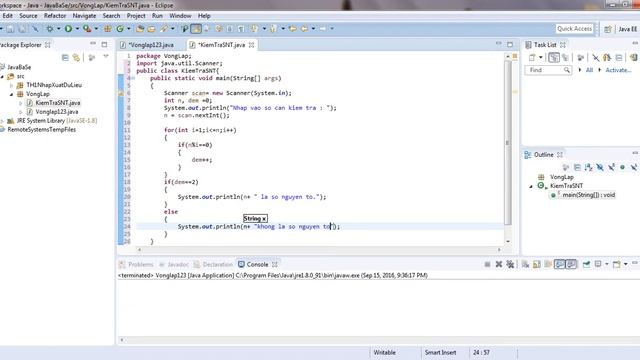
Task: Open the Help menu
Action: tap(204, 16)
